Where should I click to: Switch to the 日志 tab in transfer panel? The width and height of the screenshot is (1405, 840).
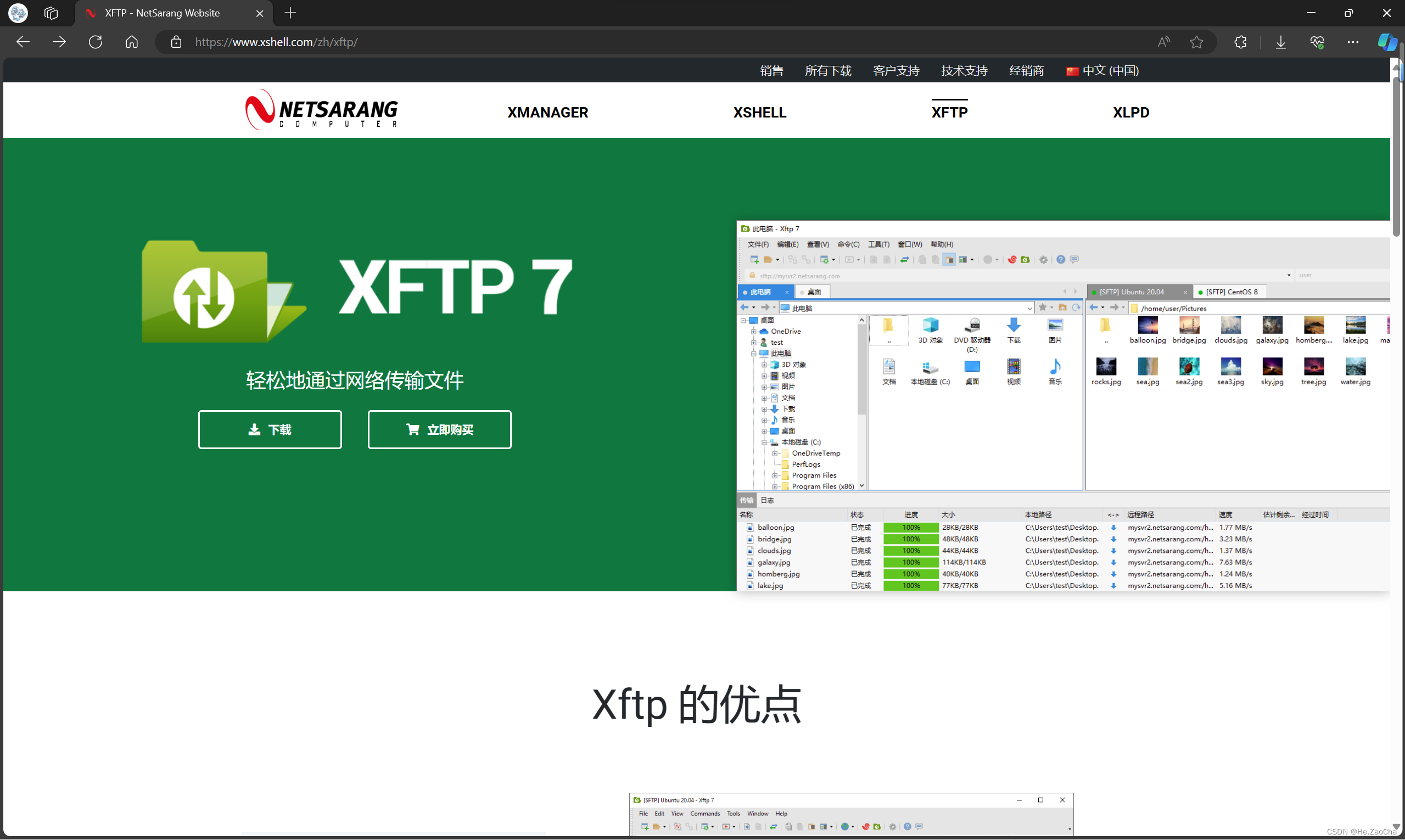click(767, 500)
